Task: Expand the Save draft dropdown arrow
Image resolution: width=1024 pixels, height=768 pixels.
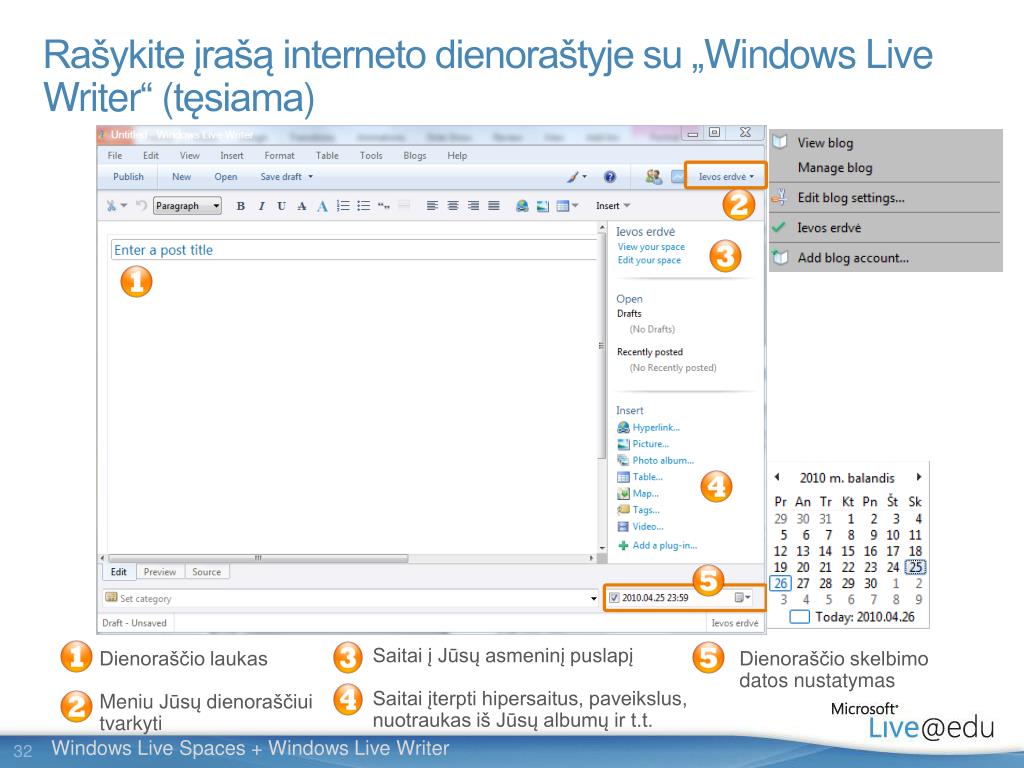Action: tap(310, 176)
